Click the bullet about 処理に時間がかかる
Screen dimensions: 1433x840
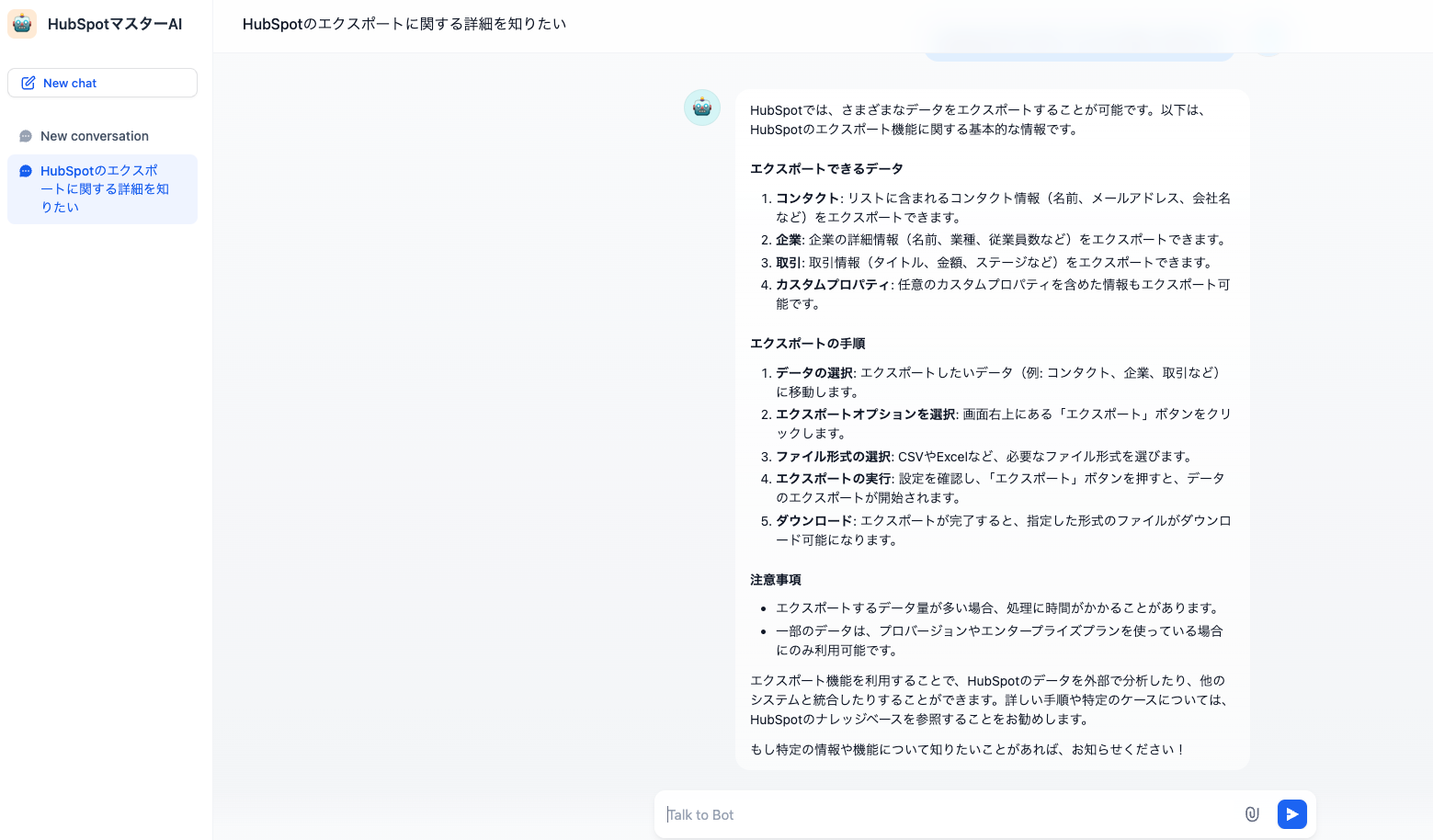[x=1000, y=608]
